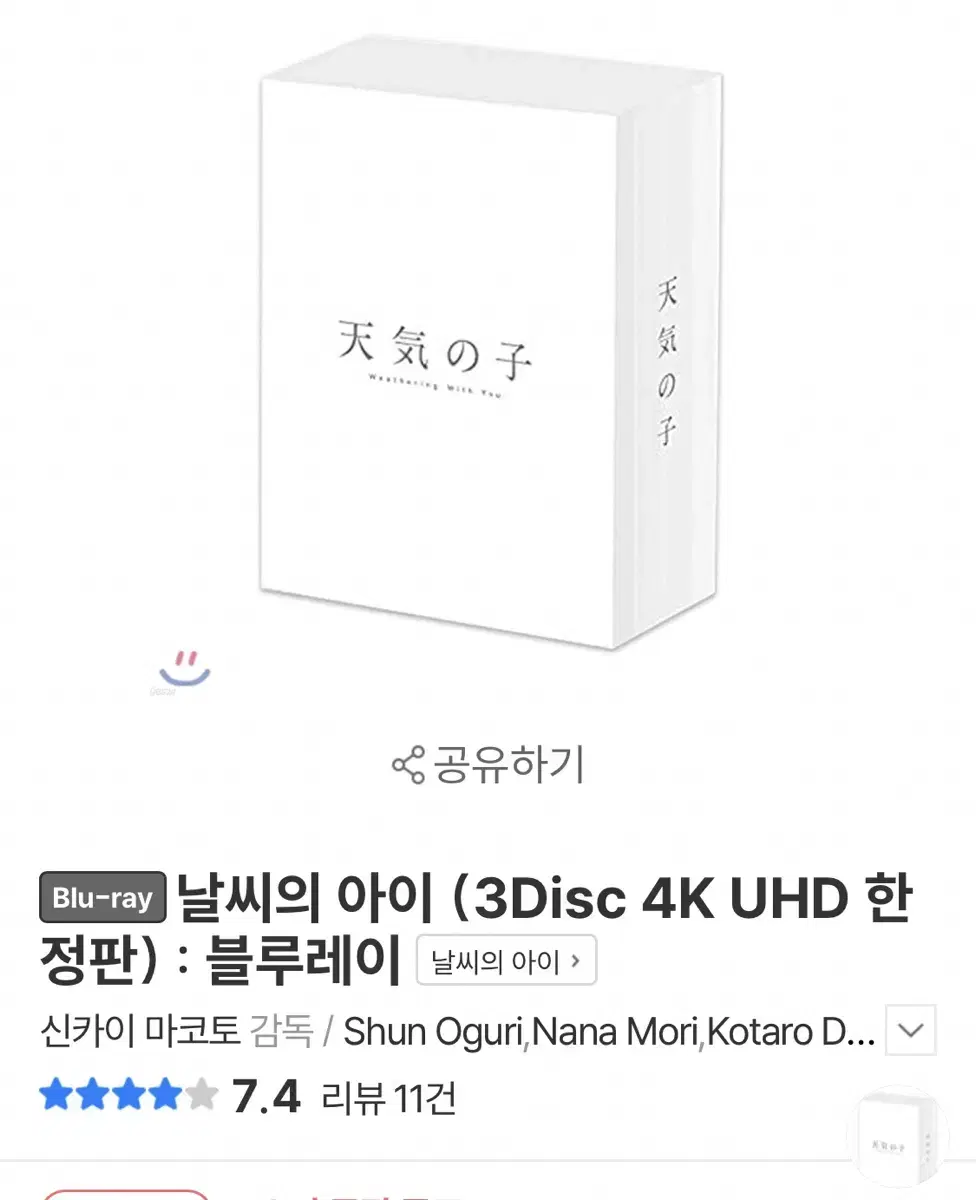Click the Blu-ray format badge
The width and height of the screenshot is (976, 1200).
pos(102,898)
